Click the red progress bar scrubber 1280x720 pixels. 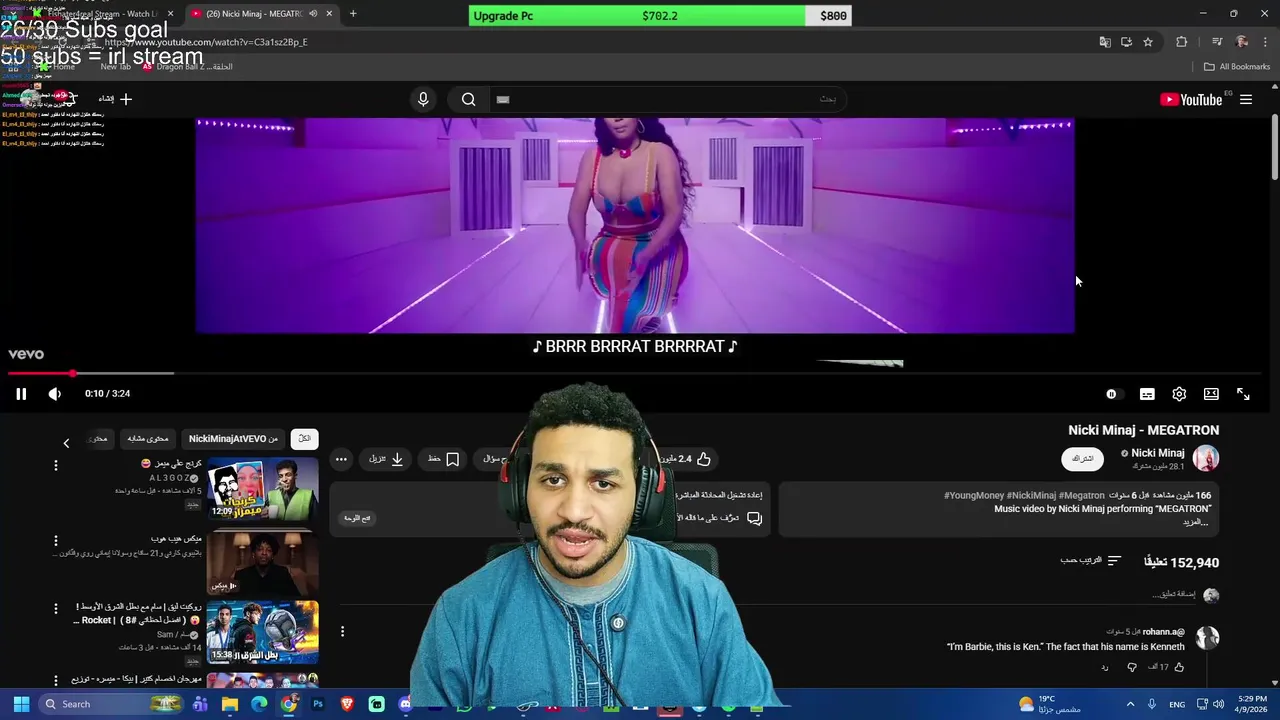pyautogui.click(x=72, y=374)
